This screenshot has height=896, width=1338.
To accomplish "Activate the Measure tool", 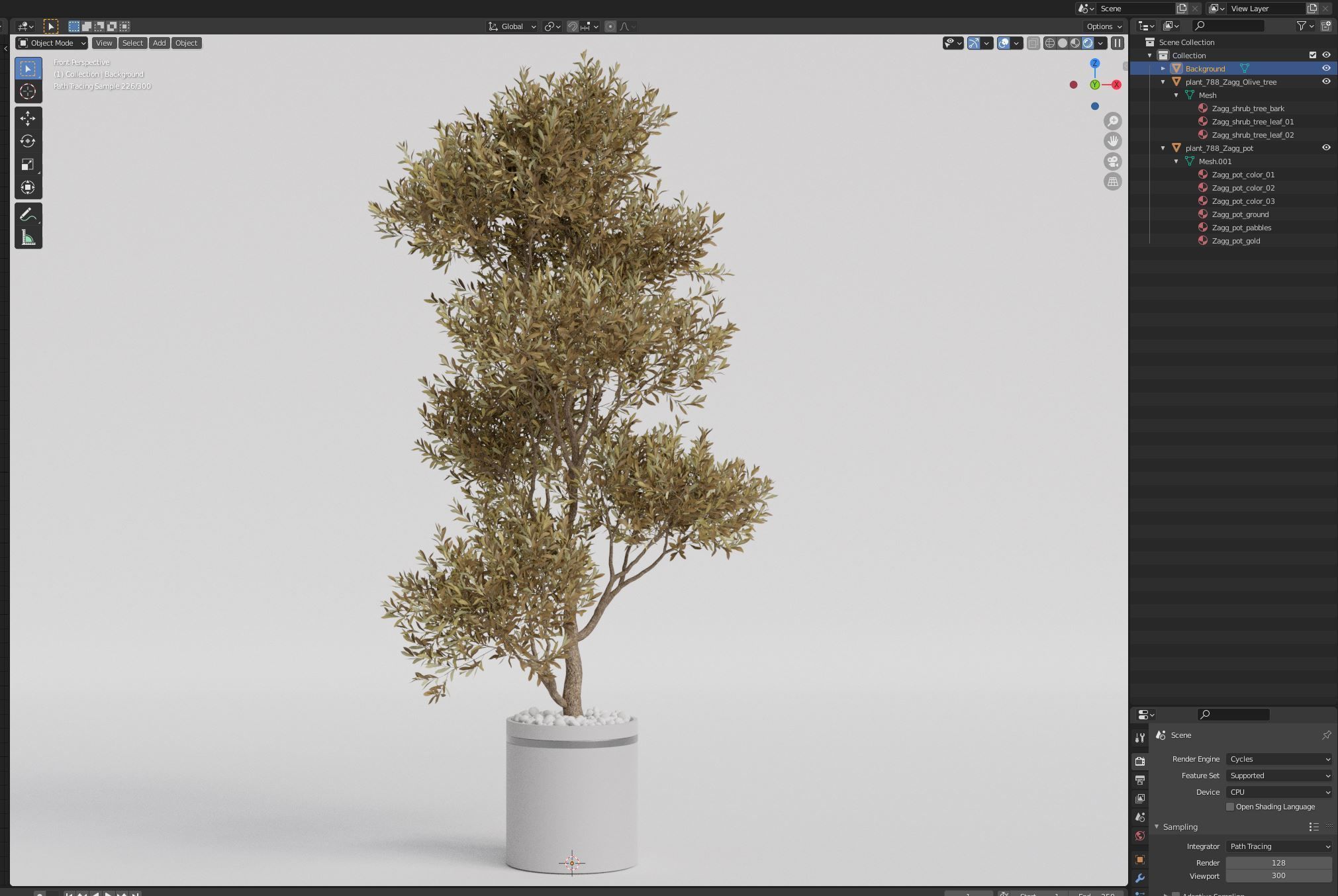I will (28, 236).
